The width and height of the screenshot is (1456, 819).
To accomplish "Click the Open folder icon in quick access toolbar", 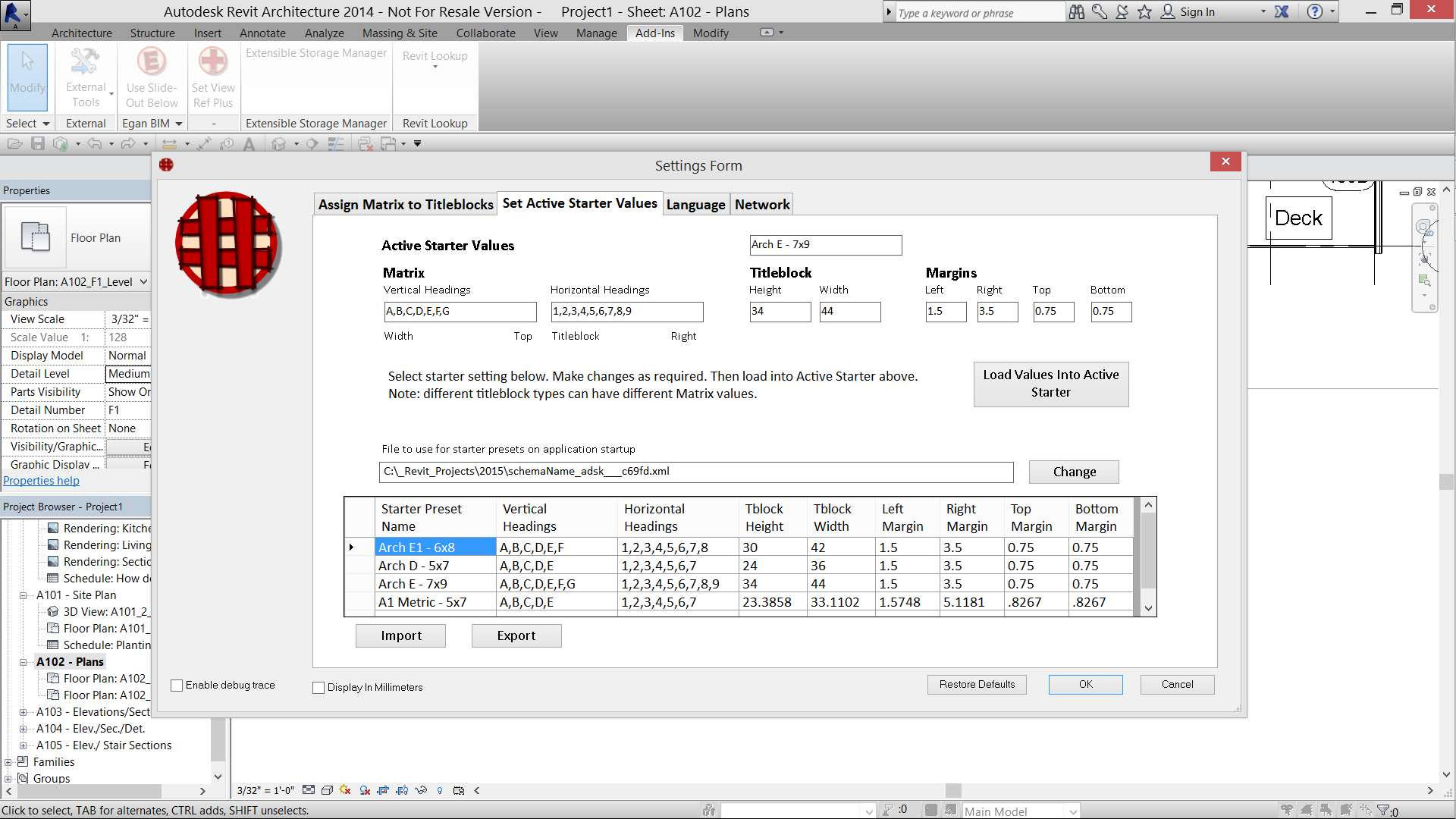I will coord(14,144).
